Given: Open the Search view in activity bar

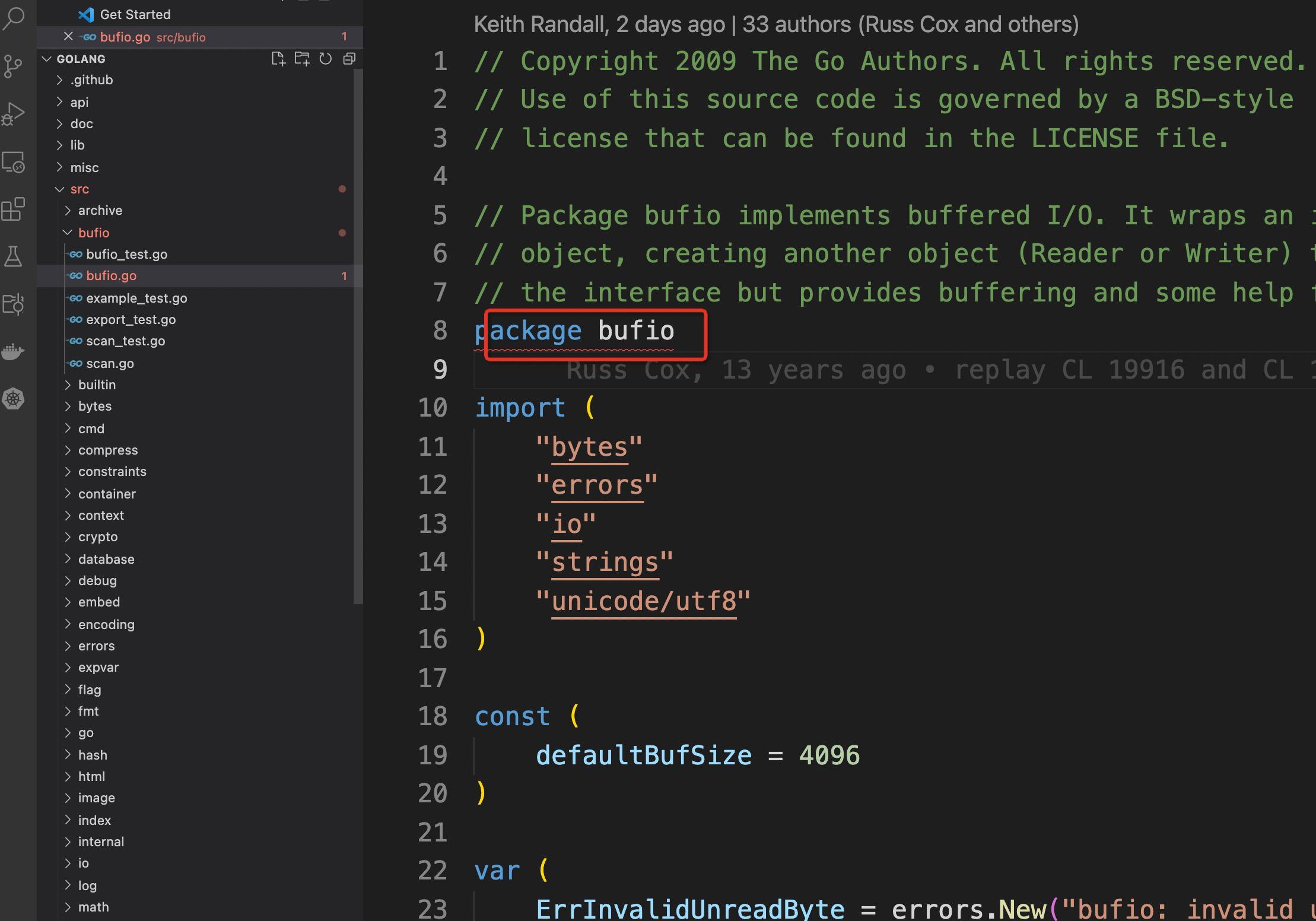Looking at the screenshot, I should [x=14, y=18].
